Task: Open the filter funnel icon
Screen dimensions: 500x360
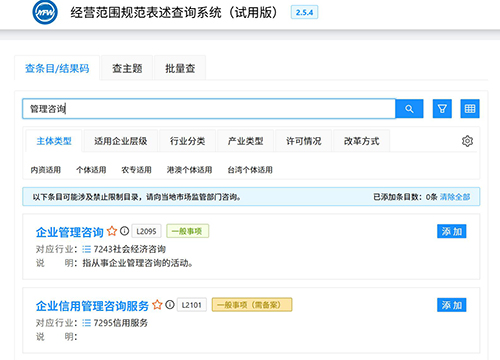Action: (x=442, y=109)
